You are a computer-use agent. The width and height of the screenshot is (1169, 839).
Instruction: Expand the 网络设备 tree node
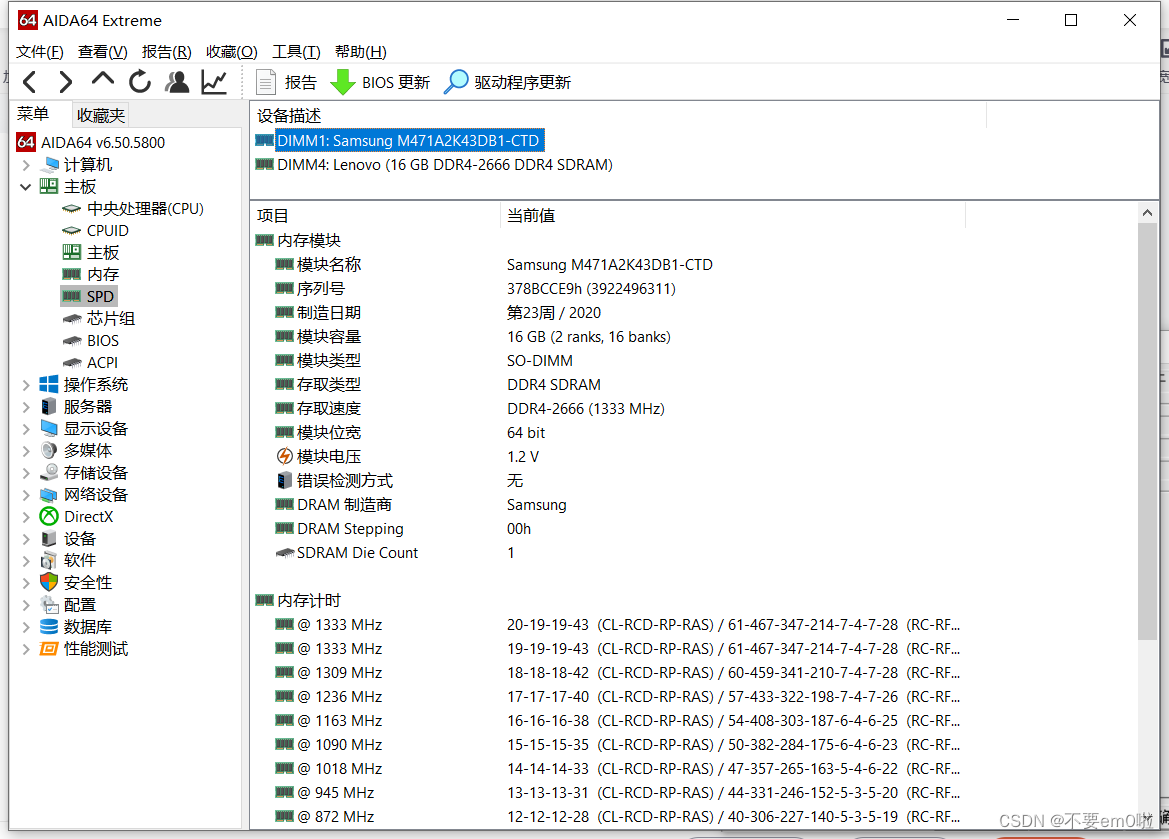26,494
